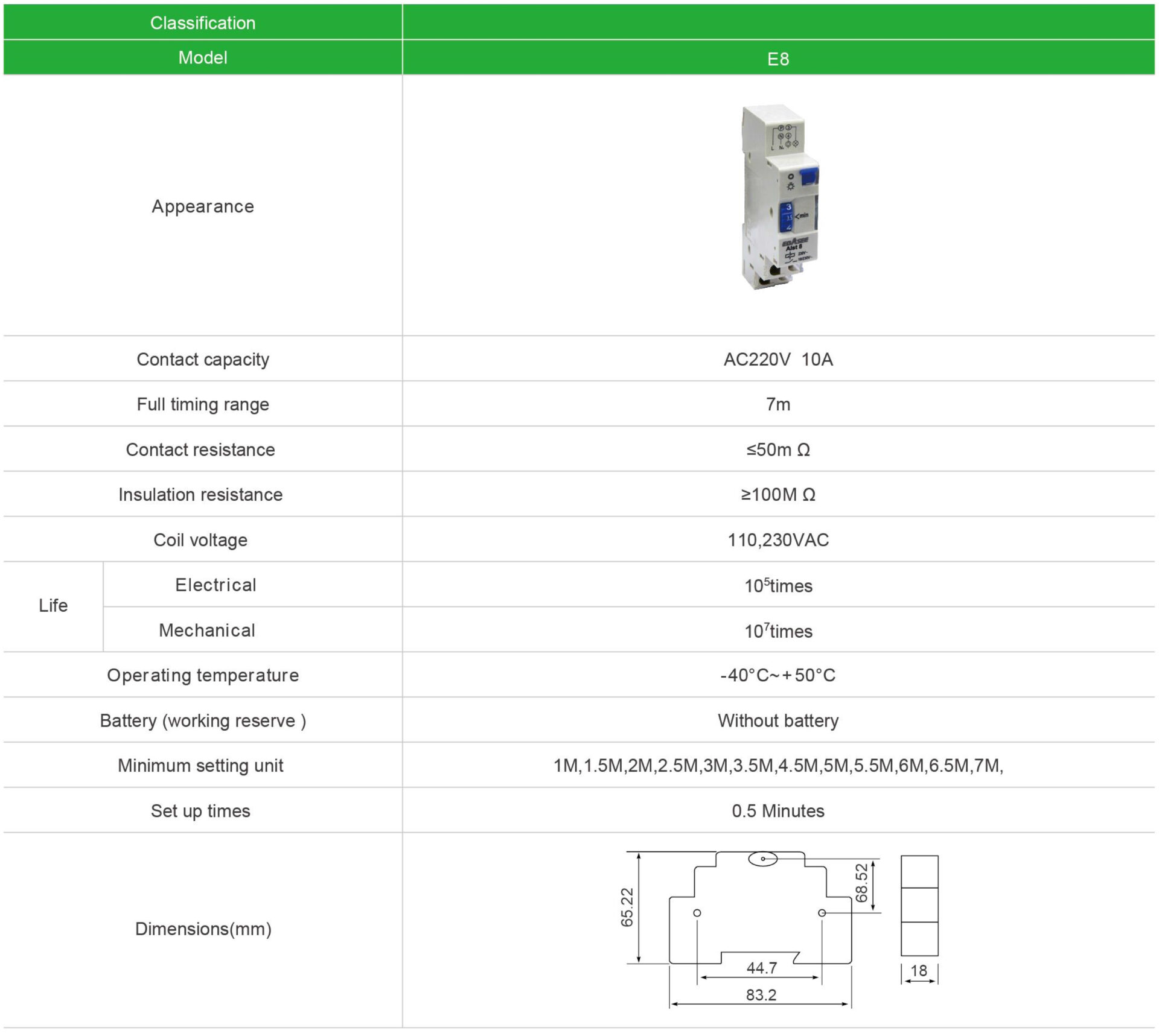
Task: Click the side-view rectangle diagram
Action: [919, 905]
